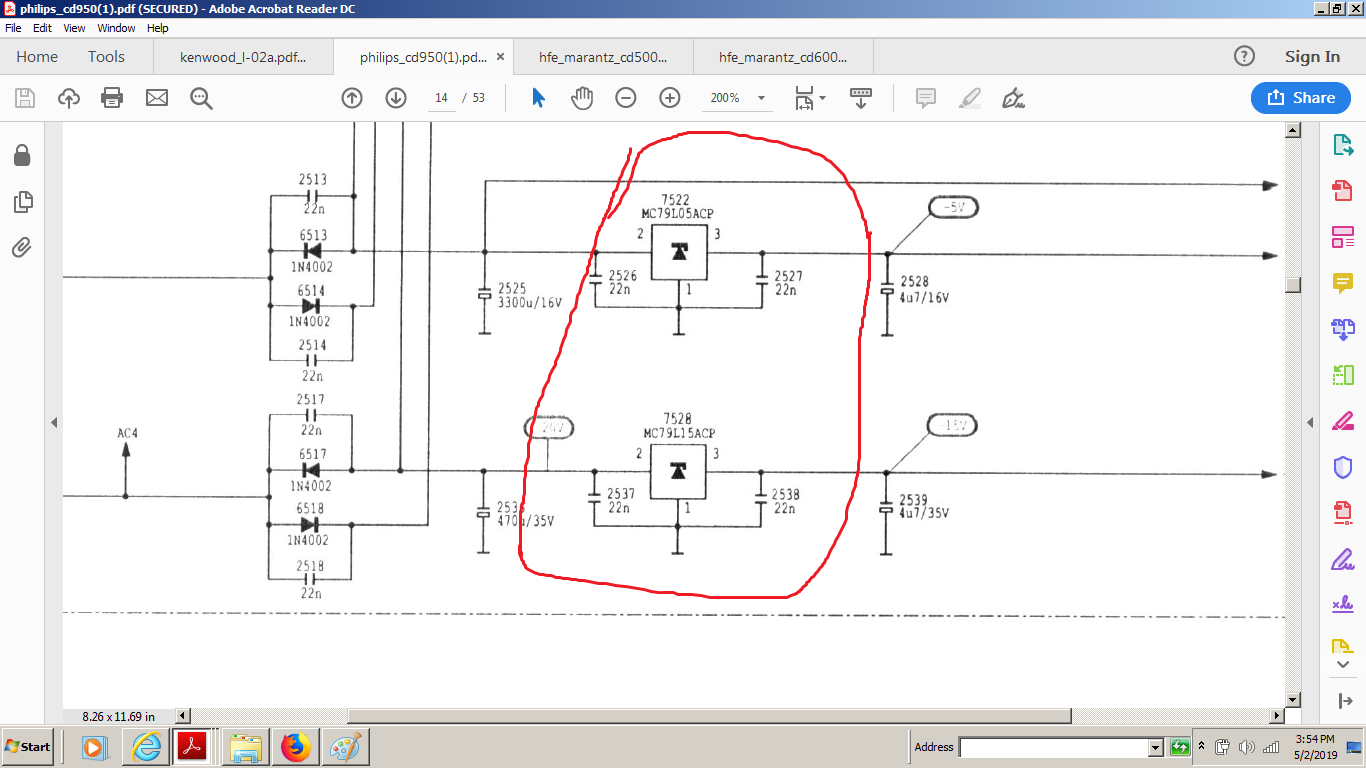This screenshot has height=768, width=1366.
Task: Click the read mode scrolling icon
Action: [860, 98]
